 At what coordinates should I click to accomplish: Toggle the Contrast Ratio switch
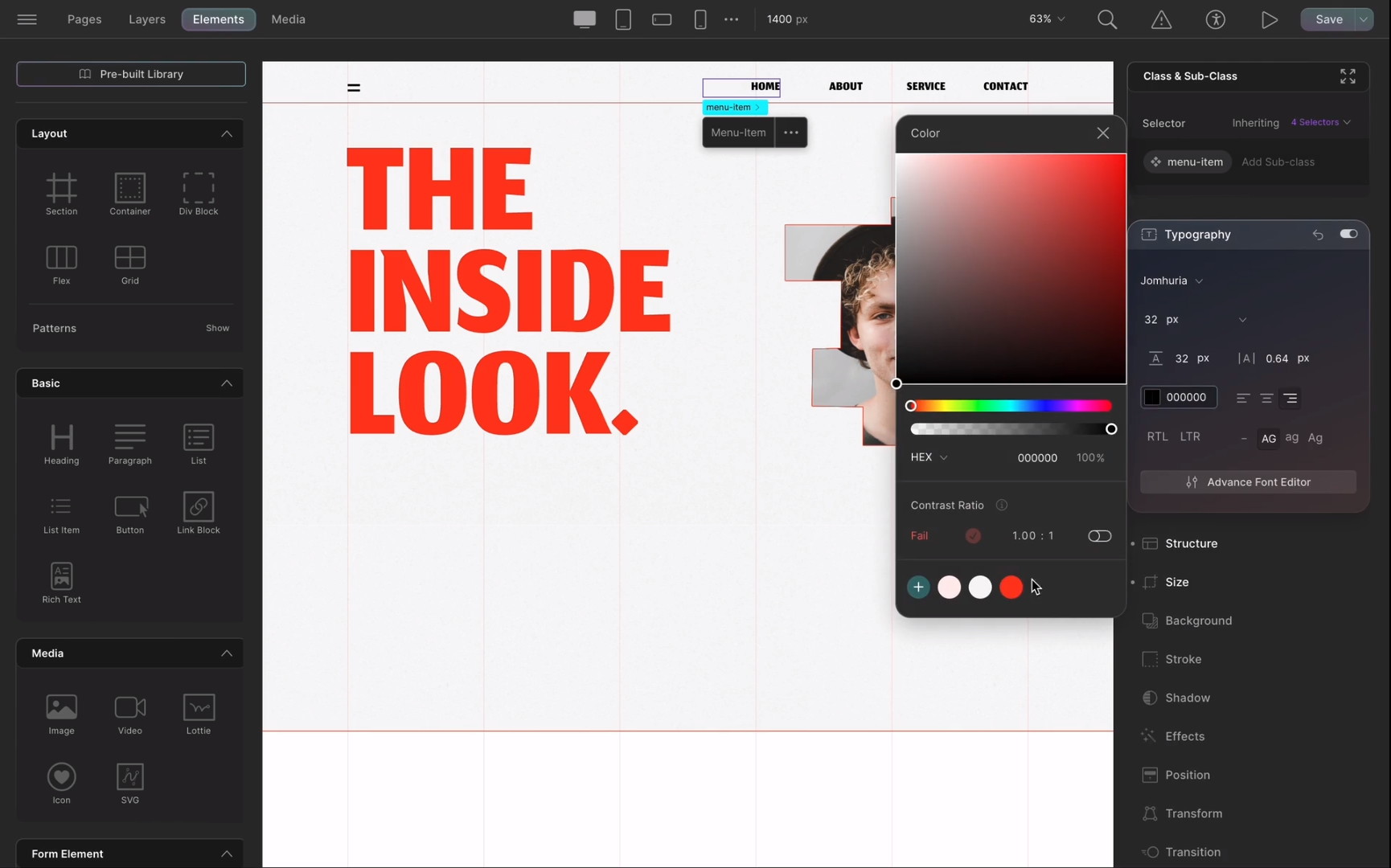[1099, 536]
